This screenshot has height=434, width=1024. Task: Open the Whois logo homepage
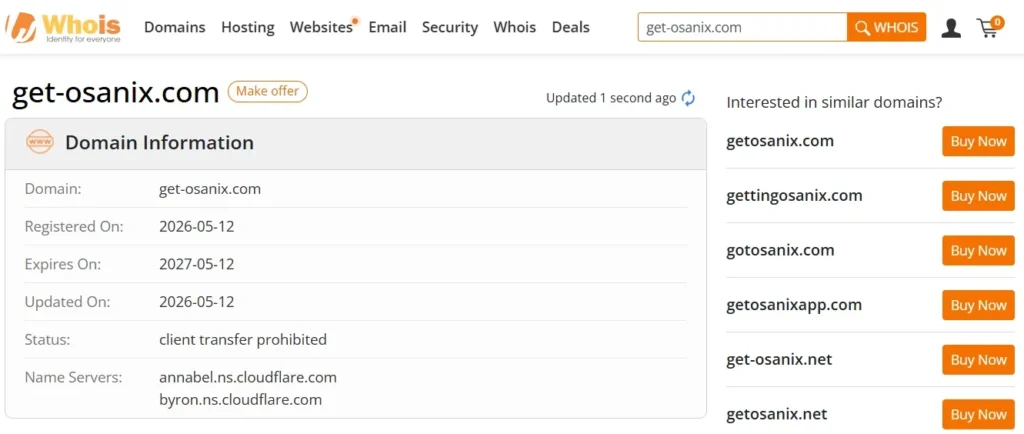click(63, 27)
